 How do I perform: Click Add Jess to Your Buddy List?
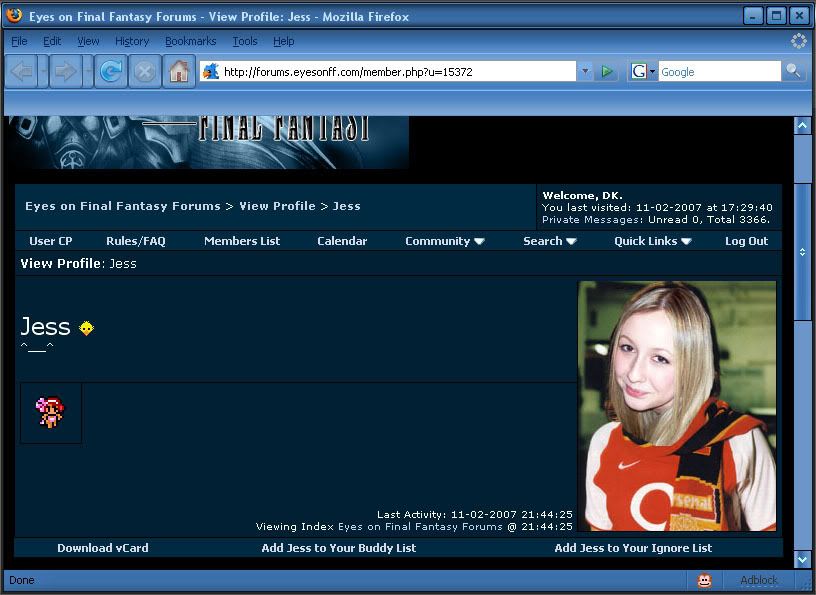339,548
